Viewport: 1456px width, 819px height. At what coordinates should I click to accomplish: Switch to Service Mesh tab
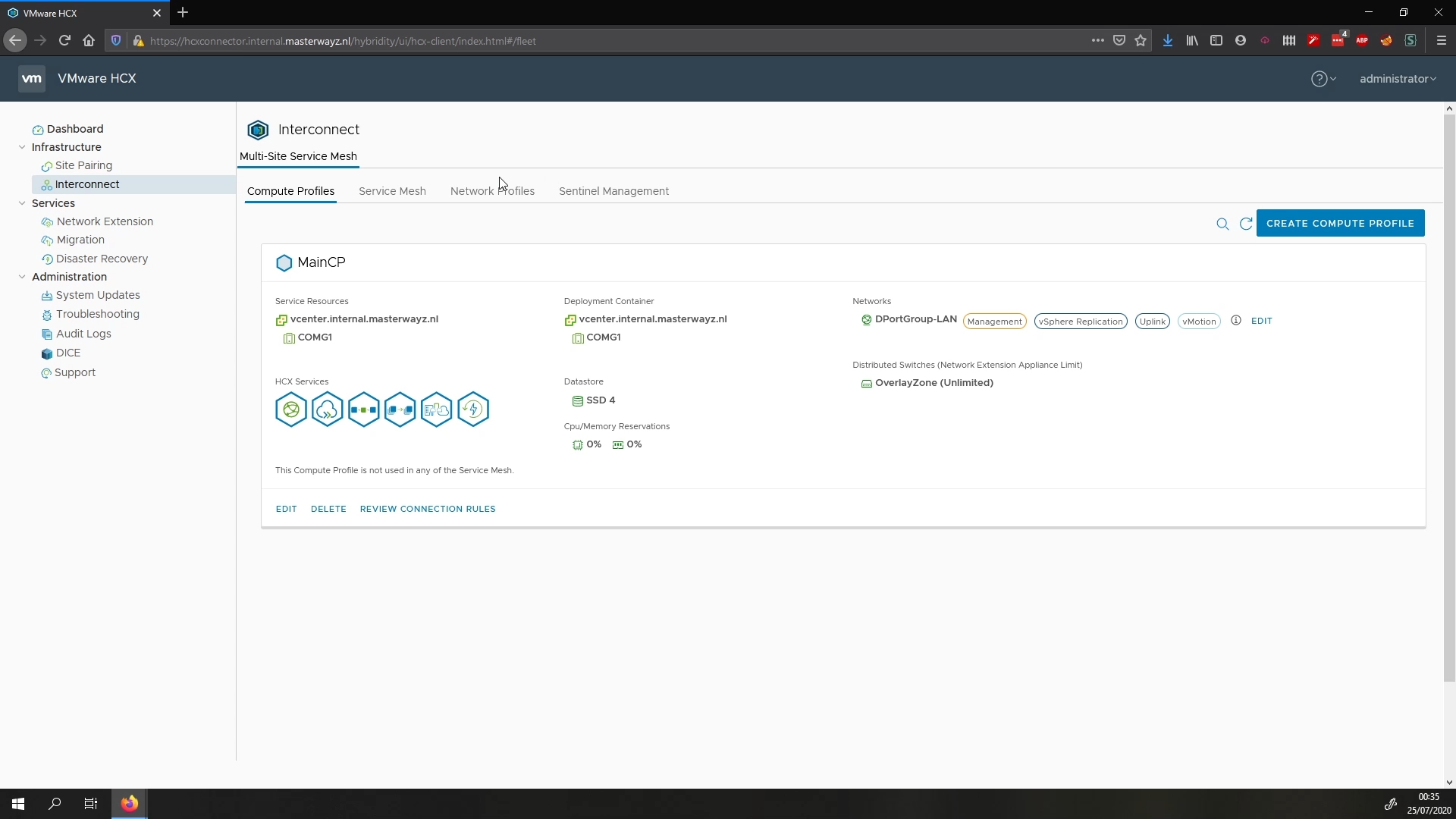coord(392,191)
